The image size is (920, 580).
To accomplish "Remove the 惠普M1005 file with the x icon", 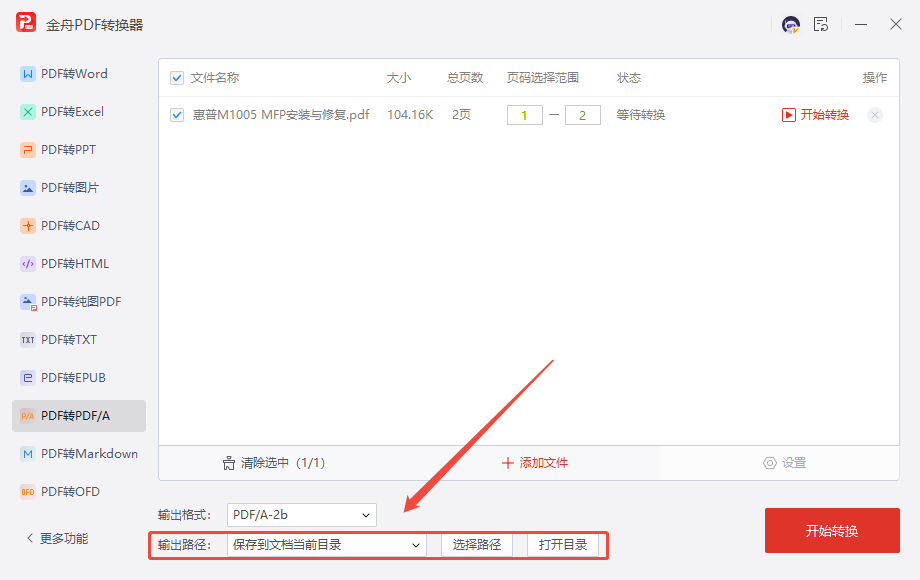I will 875,115.
